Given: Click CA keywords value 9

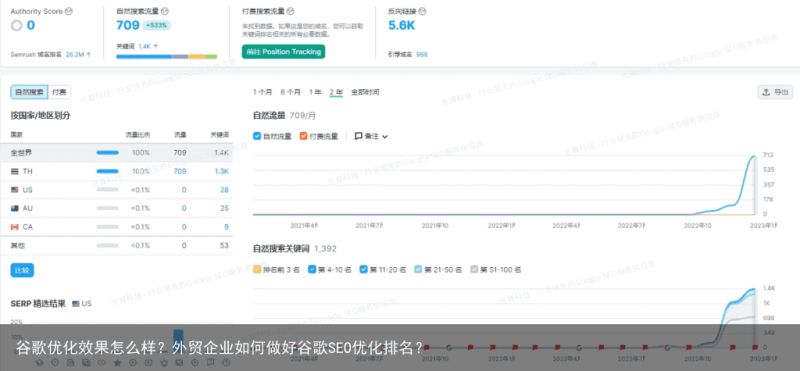Looking at the screenshot, I should [x=227, y=227].
